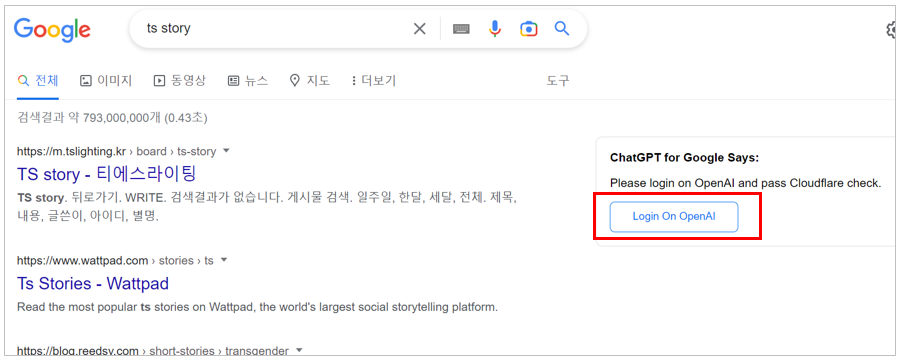Viewport: 902px width, 360px height.
Task: Click the www.wattpad.com breadcrumb URL
Action: click(115, 261)
